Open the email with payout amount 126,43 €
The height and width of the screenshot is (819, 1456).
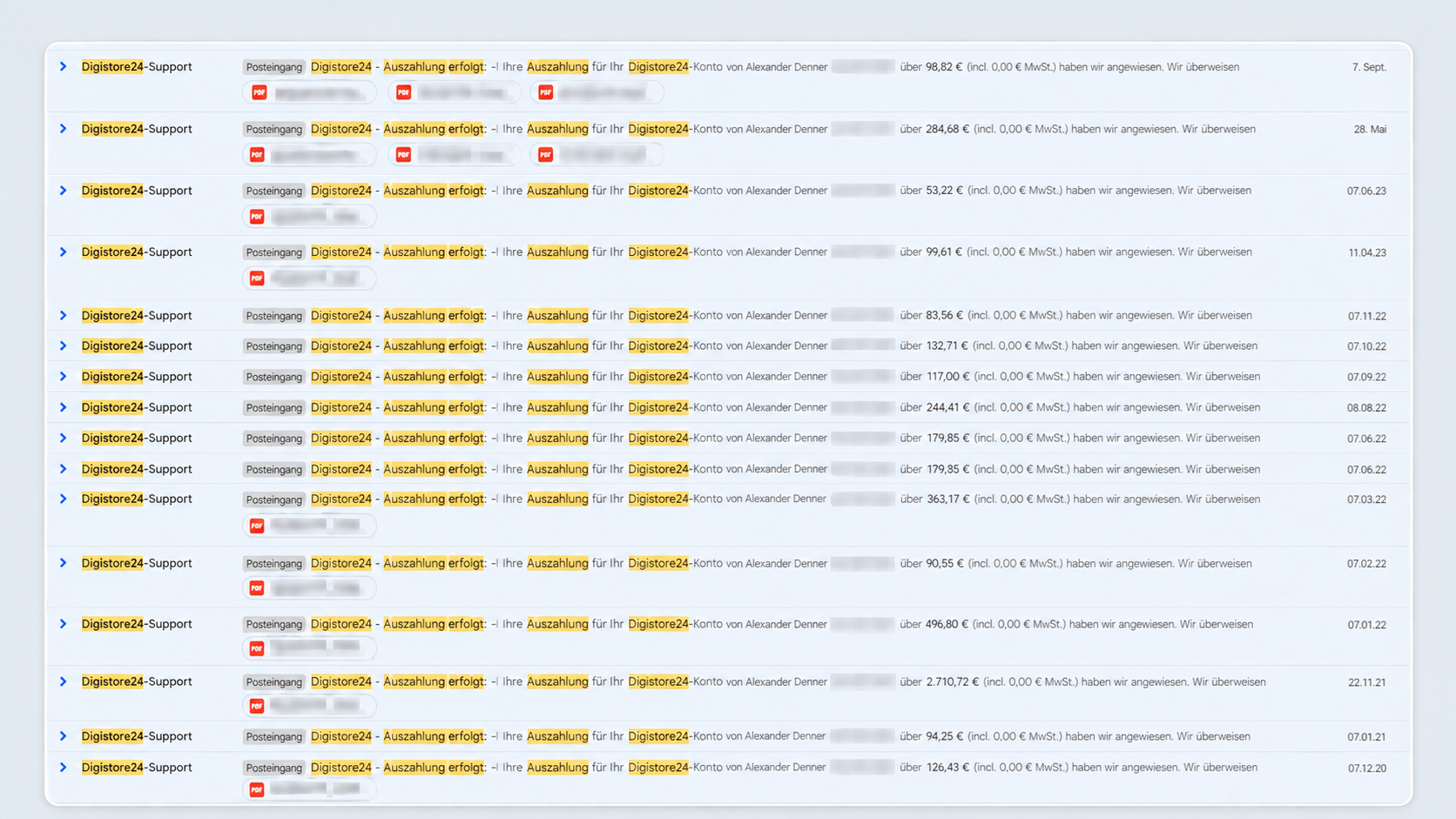(x=728, y=777)
